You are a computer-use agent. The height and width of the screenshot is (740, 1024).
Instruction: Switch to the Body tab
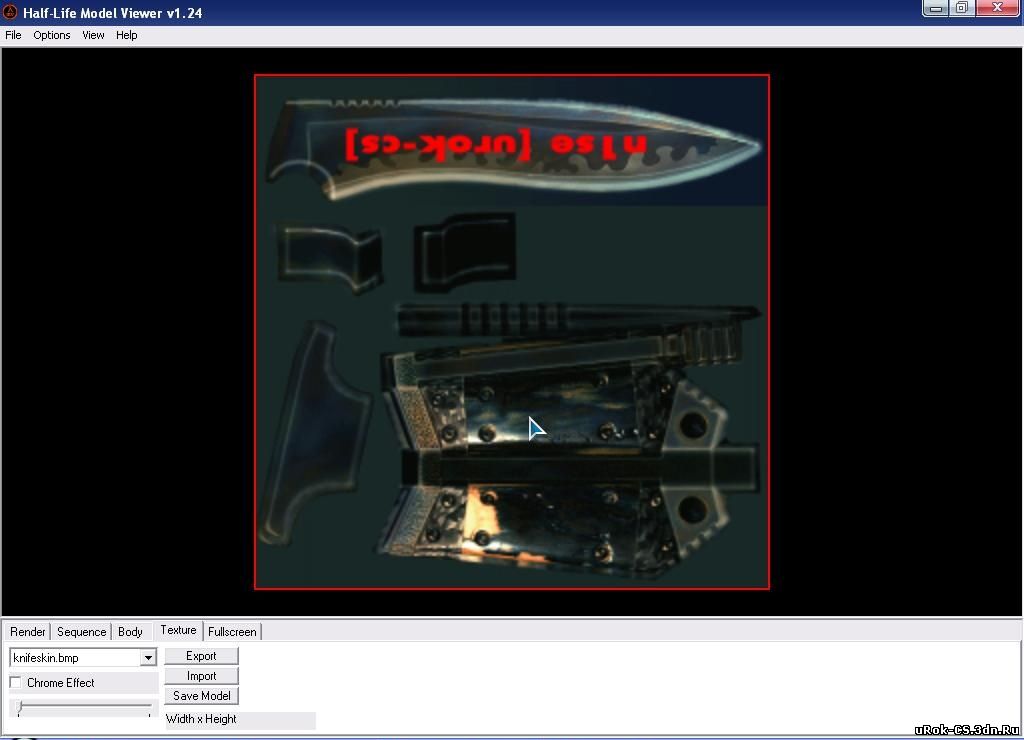point(130,632)
